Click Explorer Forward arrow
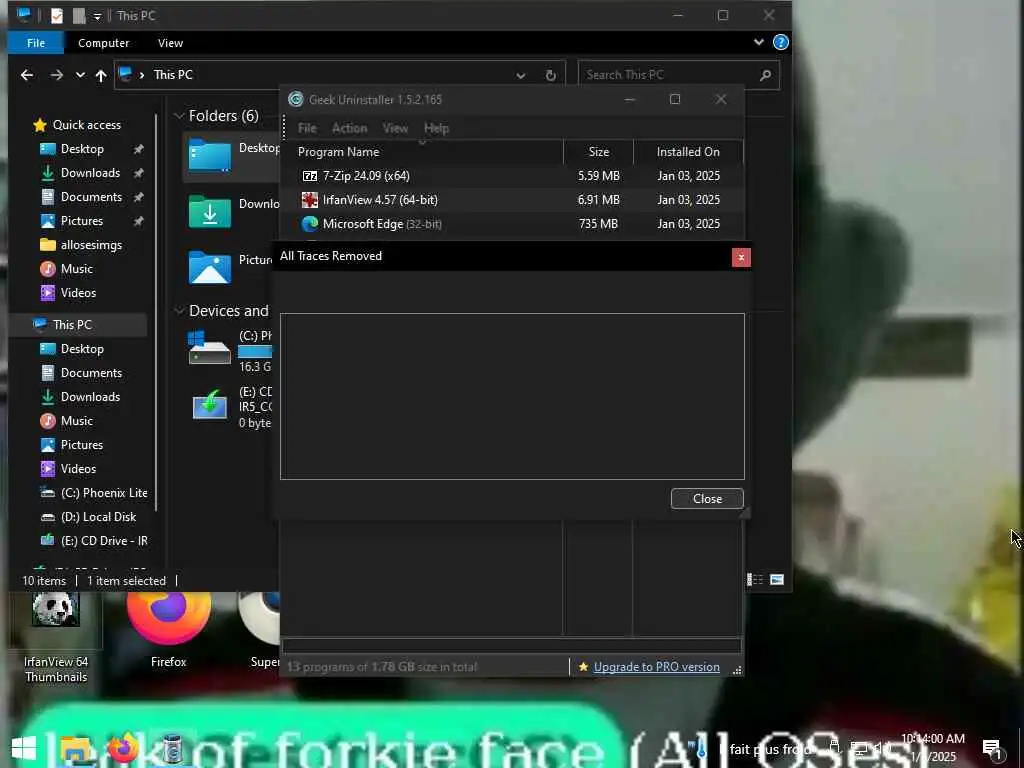The height and width of the screenshot is (768, 1024). coord(57,75)
